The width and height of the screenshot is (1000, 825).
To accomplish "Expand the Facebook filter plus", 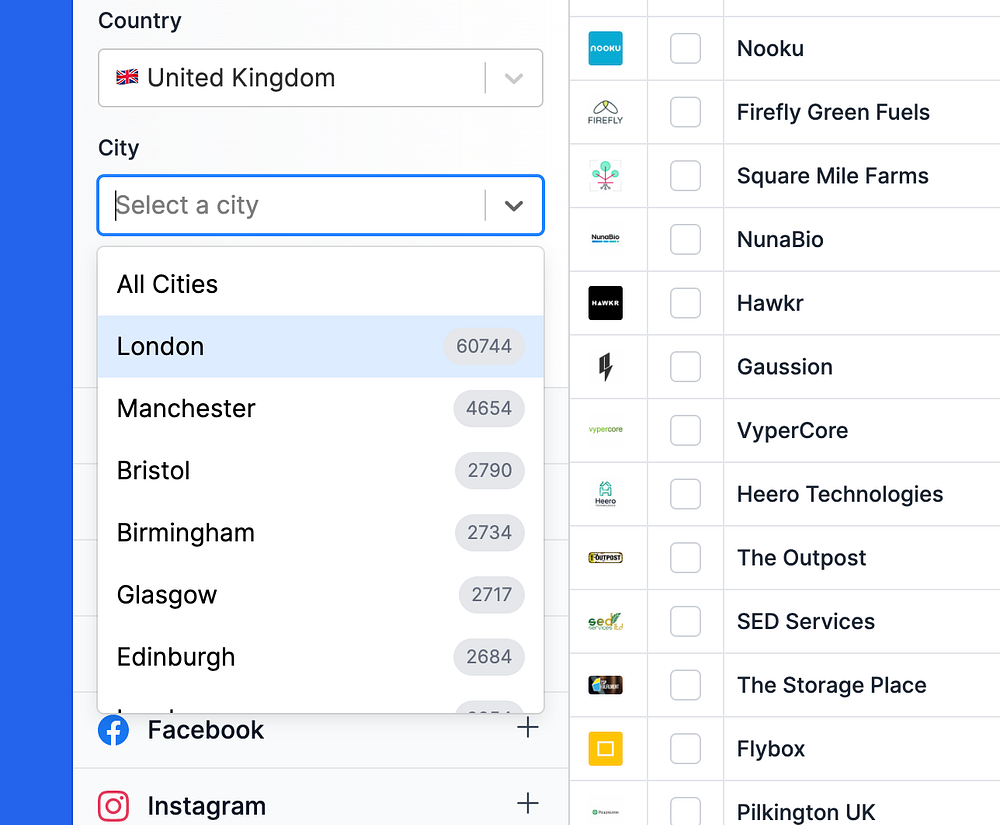I will pyautogui.click(x=527, y=728).
